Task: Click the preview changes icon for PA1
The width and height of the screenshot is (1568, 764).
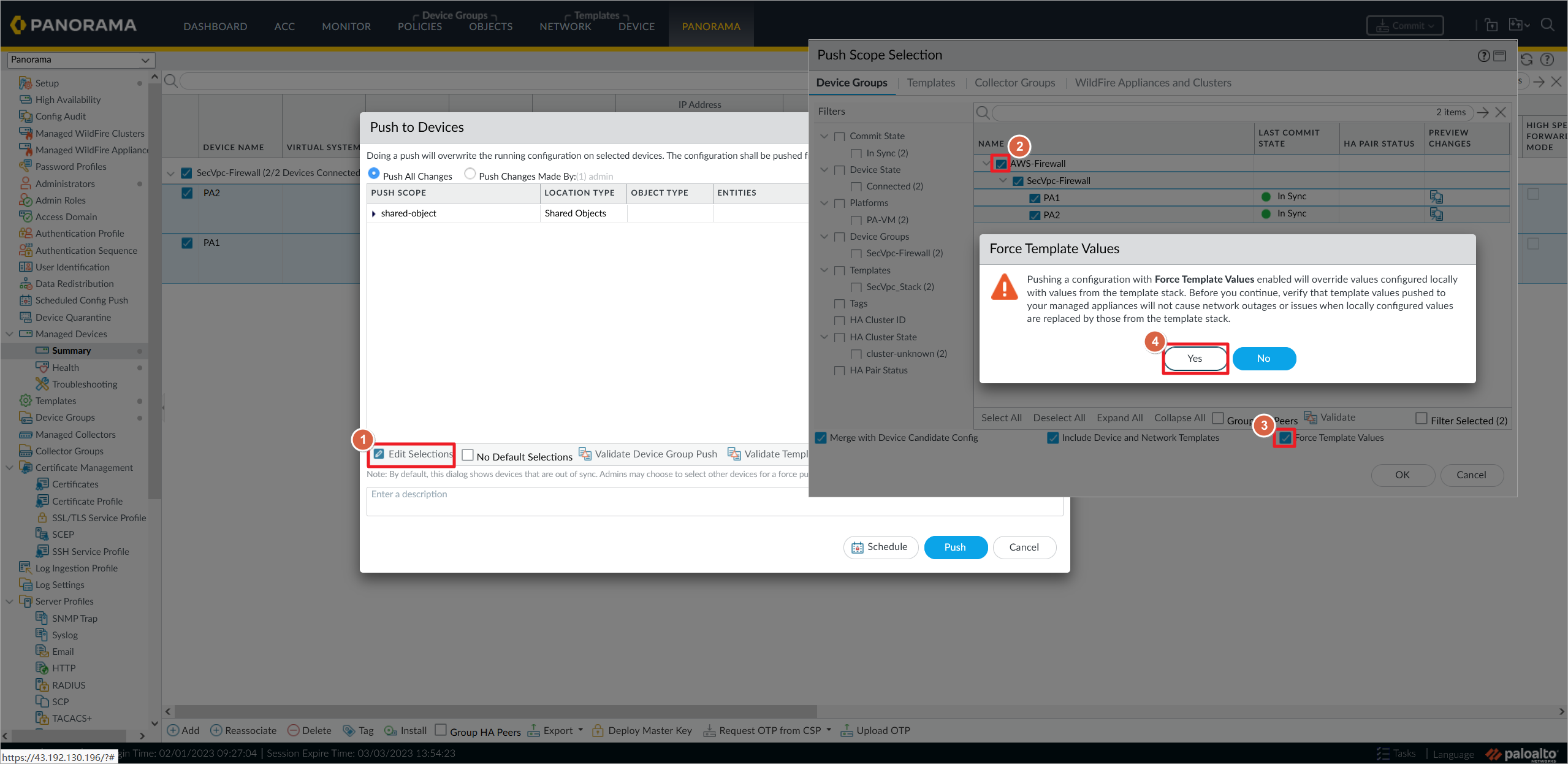Action: [x=1436, y=197]
